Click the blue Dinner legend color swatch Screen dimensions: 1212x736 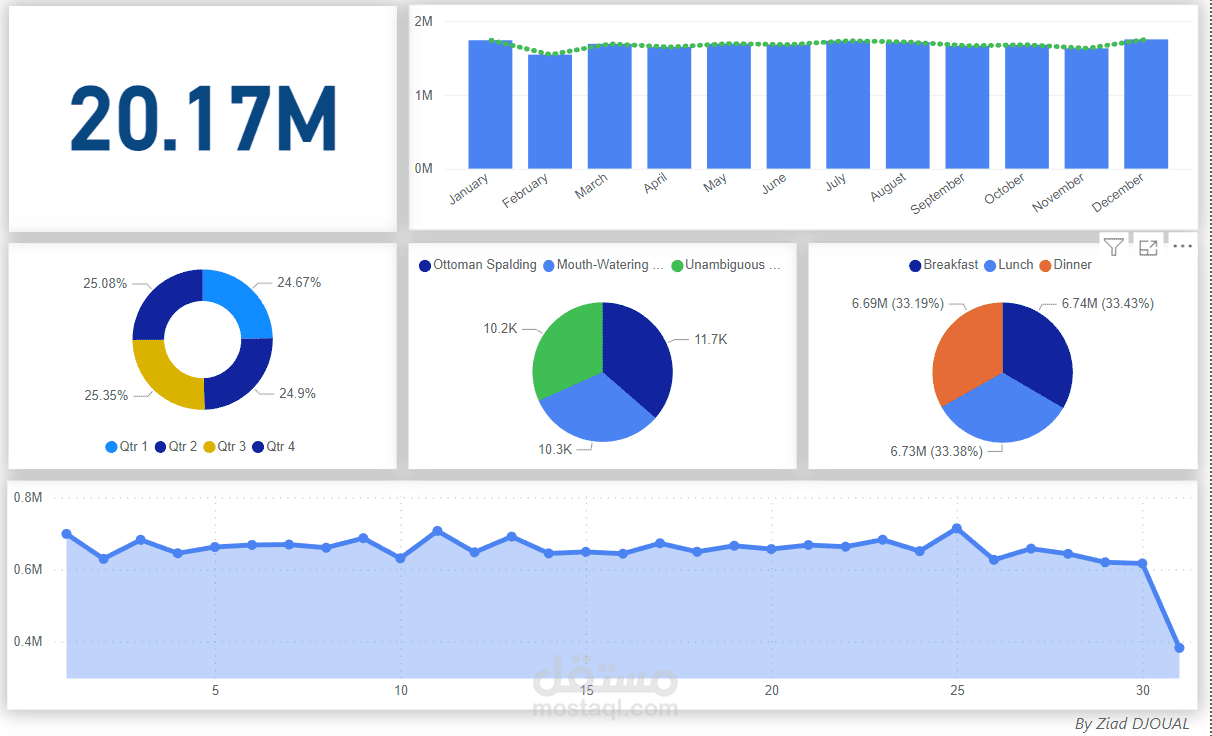tap(1046, 264)
